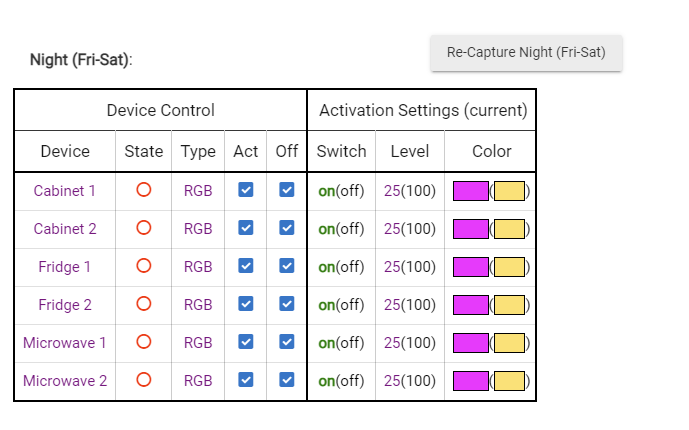
Task: Click the Microwave 1 state circle icon
Action: point(144,342)
